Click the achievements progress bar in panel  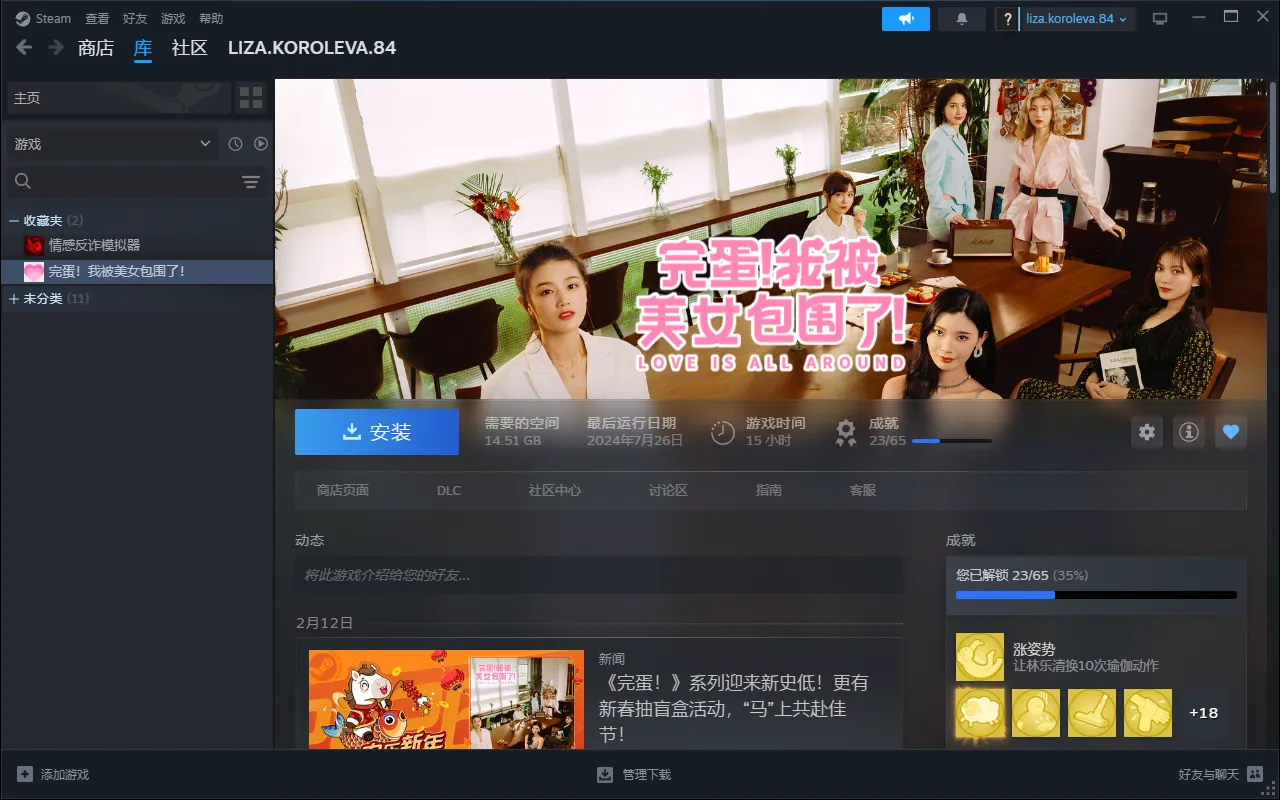pyautogui.click(x=1096, y=595)
